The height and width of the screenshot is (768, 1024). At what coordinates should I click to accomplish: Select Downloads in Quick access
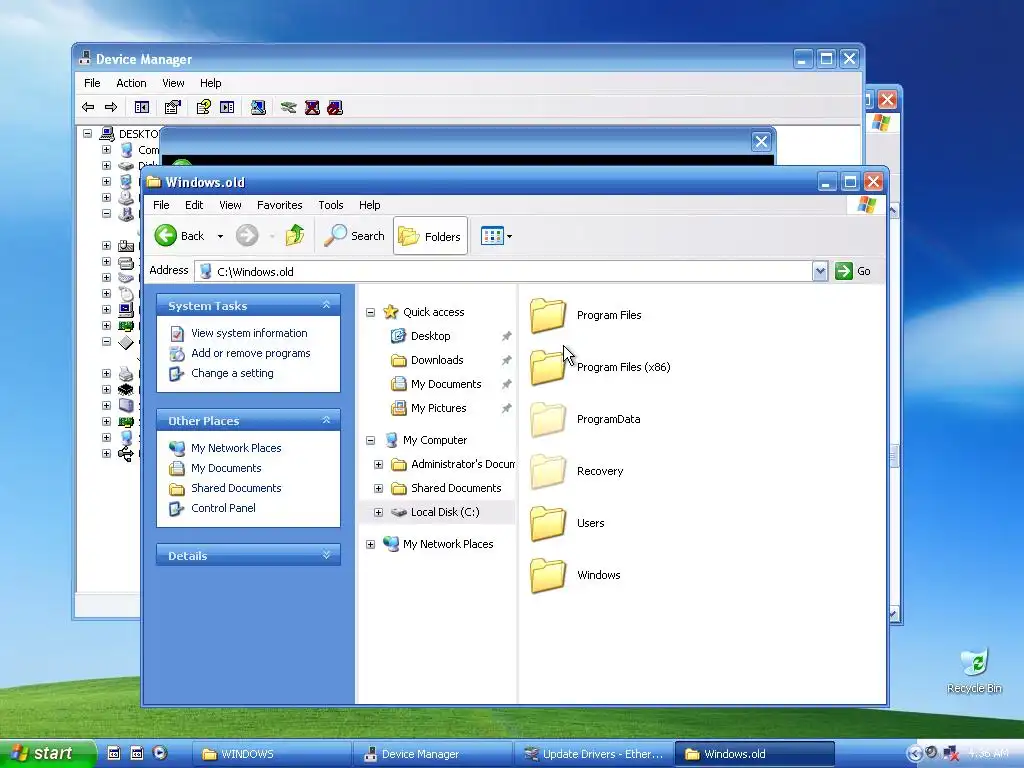point(437,360)
